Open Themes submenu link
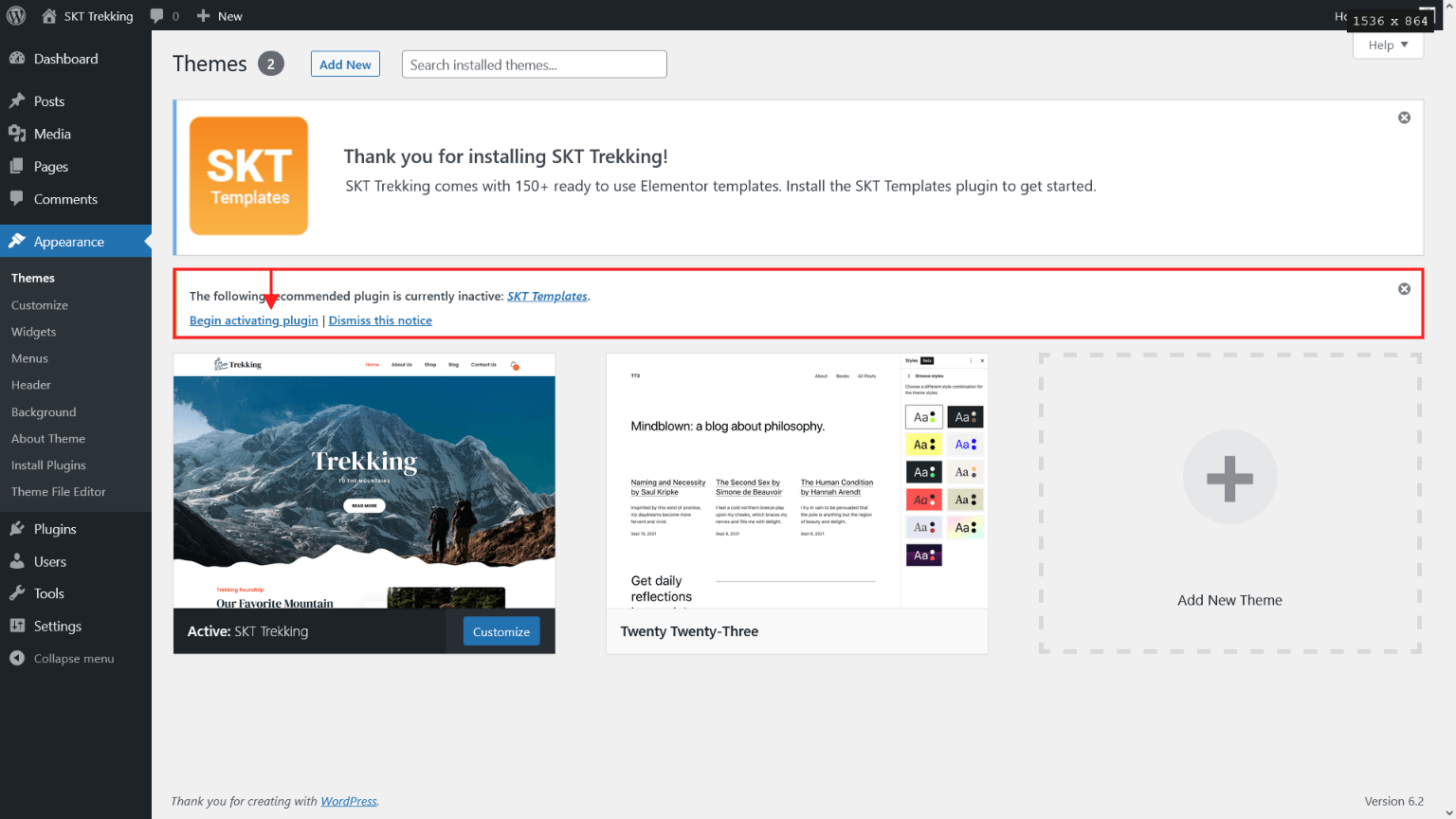Screen dimensions: 1456x819 click(x=33, y=278)
